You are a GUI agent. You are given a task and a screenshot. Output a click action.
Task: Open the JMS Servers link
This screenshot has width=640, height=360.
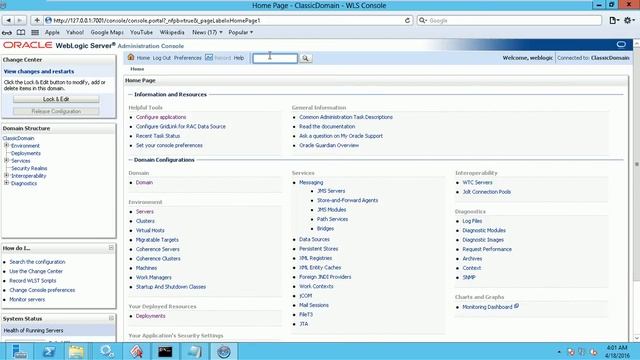[x=331, y=191]
